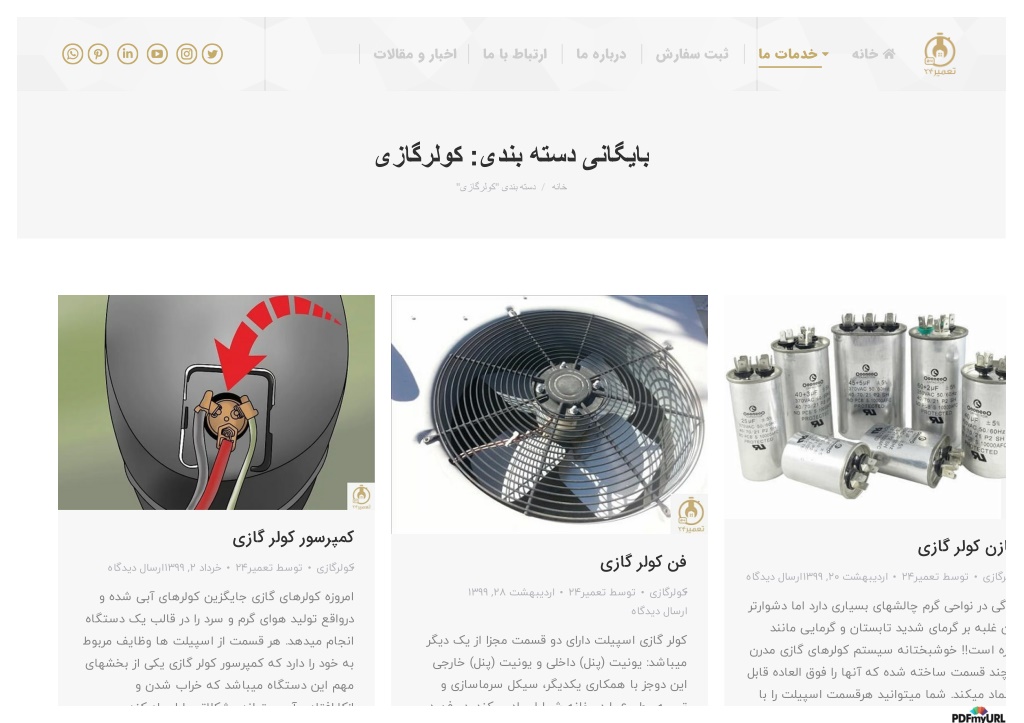Click the تعمیر۲۴ site logo
The image size is (1024, 723).
[x=940, y=54]
